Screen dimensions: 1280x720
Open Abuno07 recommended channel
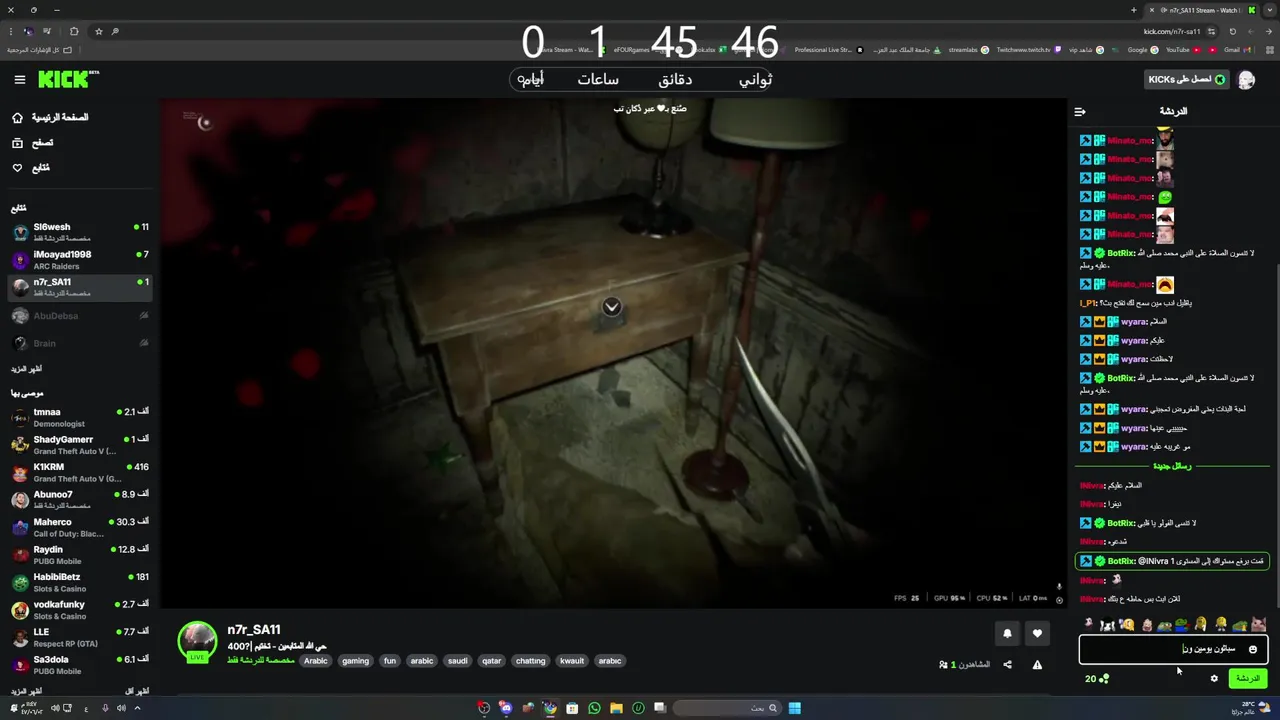tap(80, 500)
